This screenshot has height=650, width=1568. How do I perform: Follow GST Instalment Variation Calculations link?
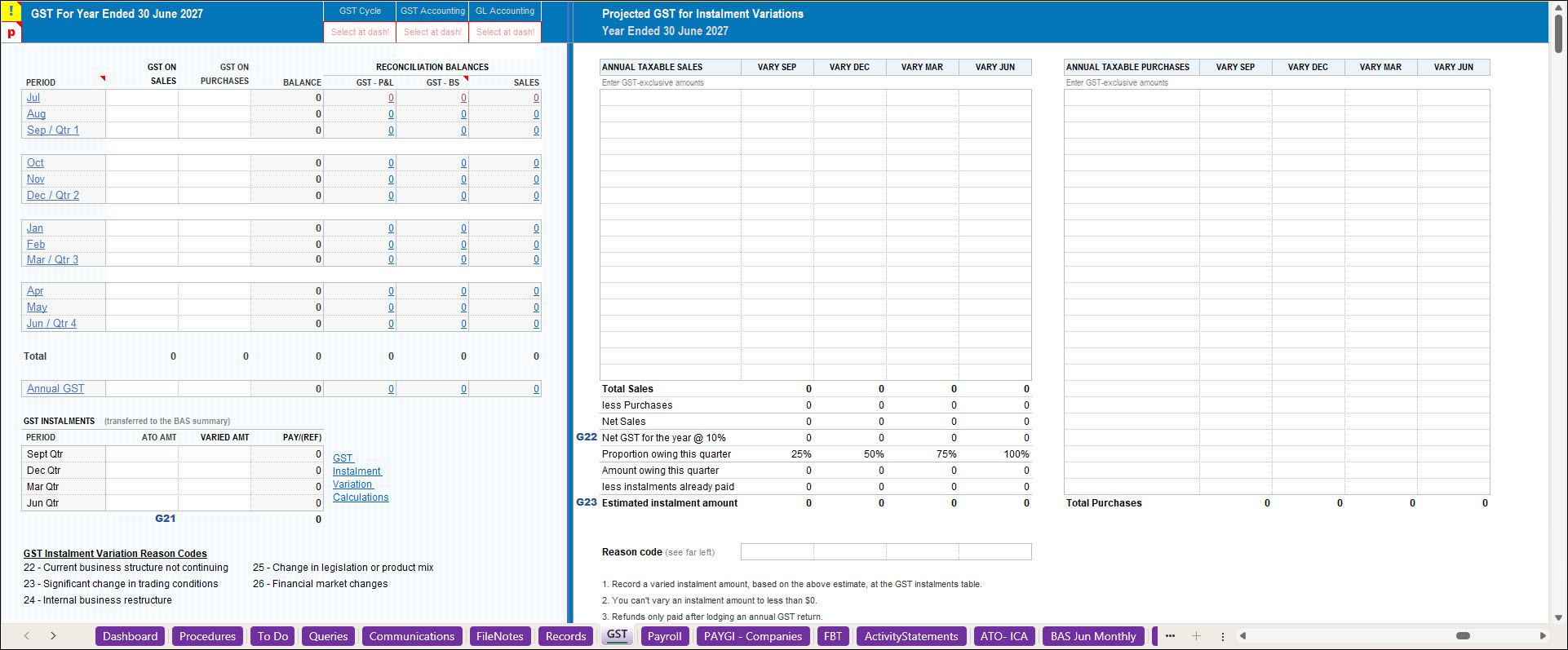click(361, 478)
